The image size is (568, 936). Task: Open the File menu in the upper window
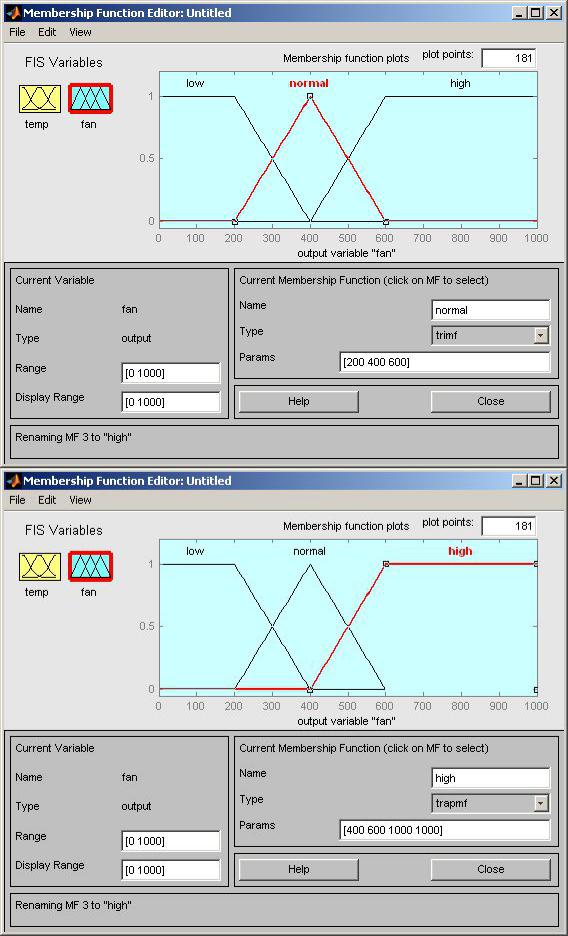tap(17, 32)
